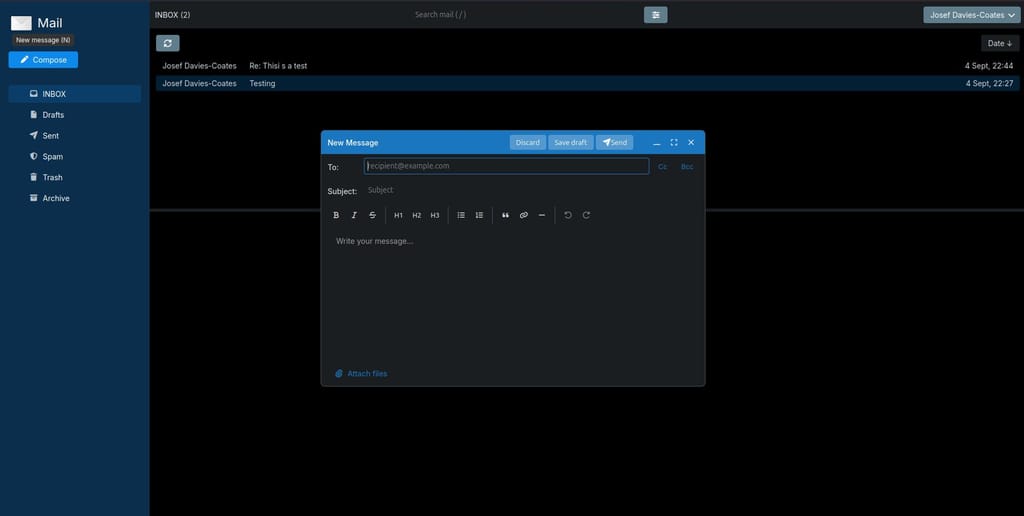Expand New Message to fullscreen
1024x516 pixels.
tap(674, 142)
